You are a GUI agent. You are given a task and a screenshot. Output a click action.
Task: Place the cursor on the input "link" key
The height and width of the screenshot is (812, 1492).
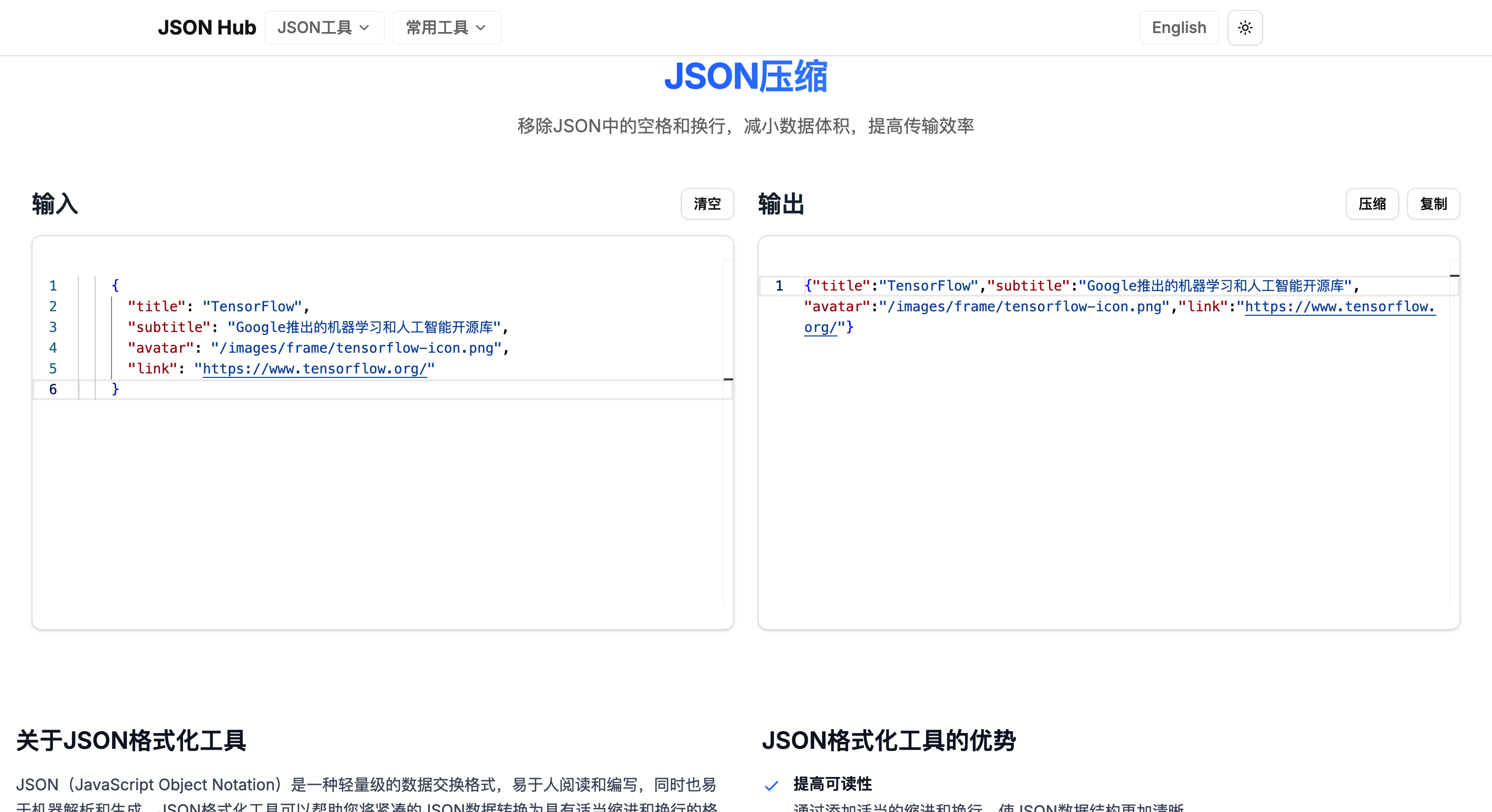coord(152,369)
